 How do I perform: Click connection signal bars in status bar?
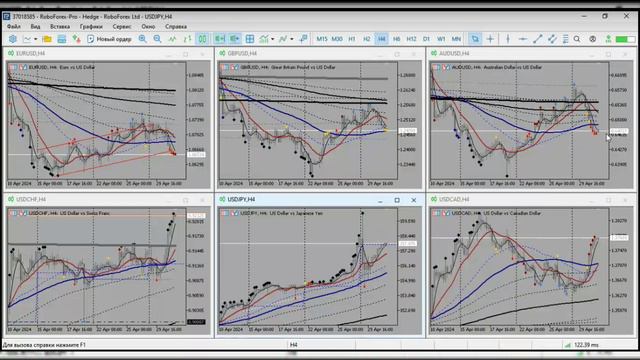(x=568, y=345)
